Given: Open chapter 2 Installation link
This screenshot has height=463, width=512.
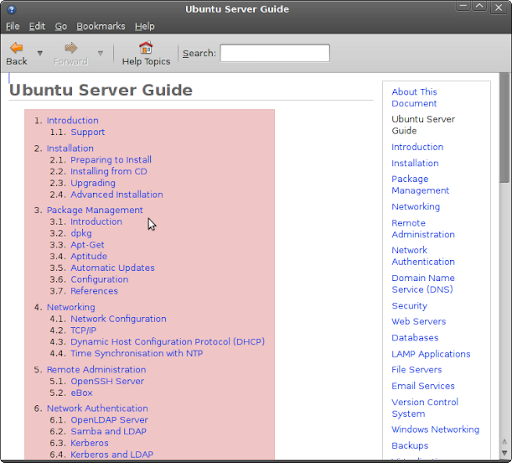Looking at the screenshot, I should tap(70, 148).
